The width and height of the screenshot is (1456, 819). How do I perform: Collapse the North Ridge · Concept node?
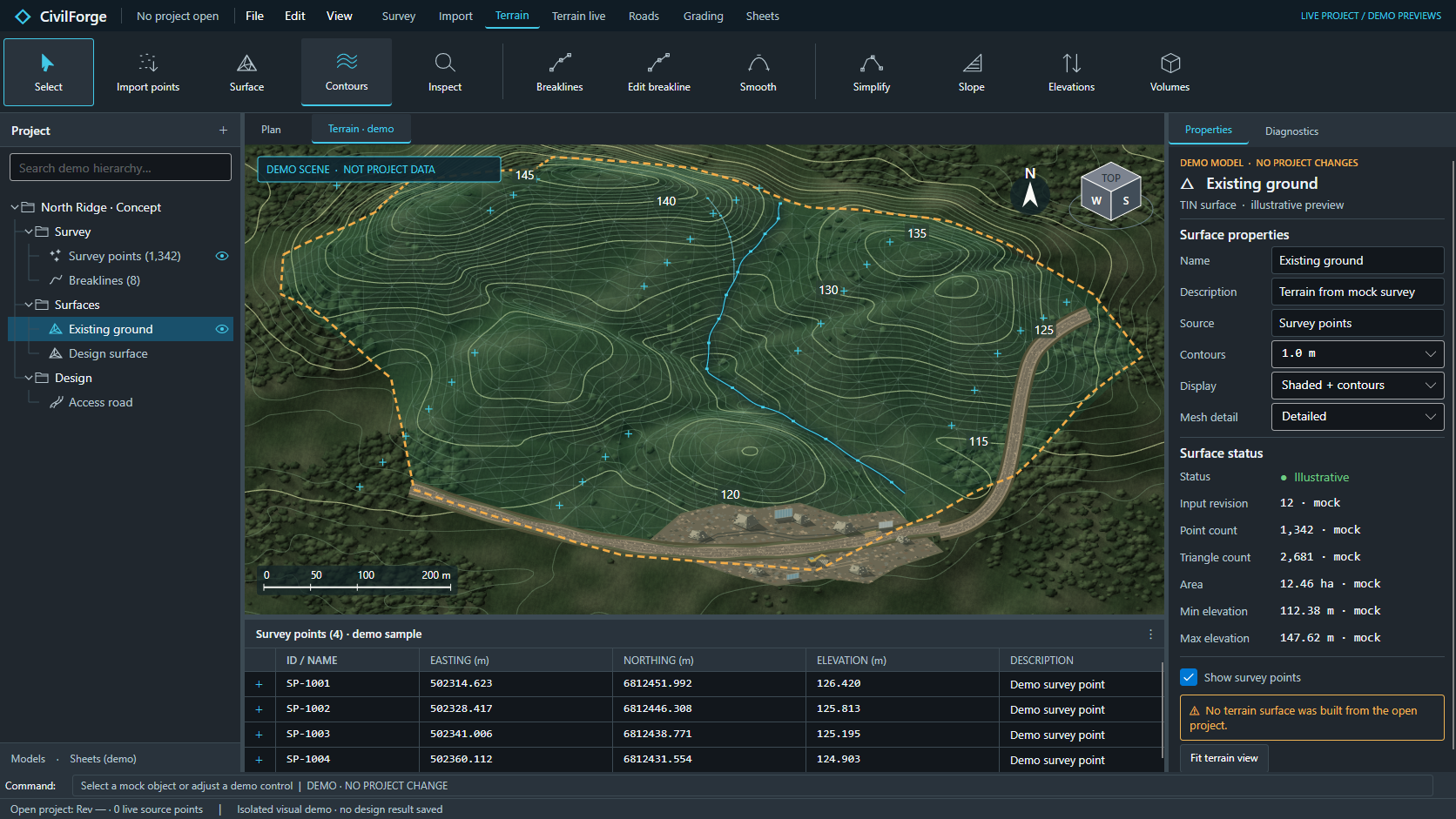pos(15,207)
